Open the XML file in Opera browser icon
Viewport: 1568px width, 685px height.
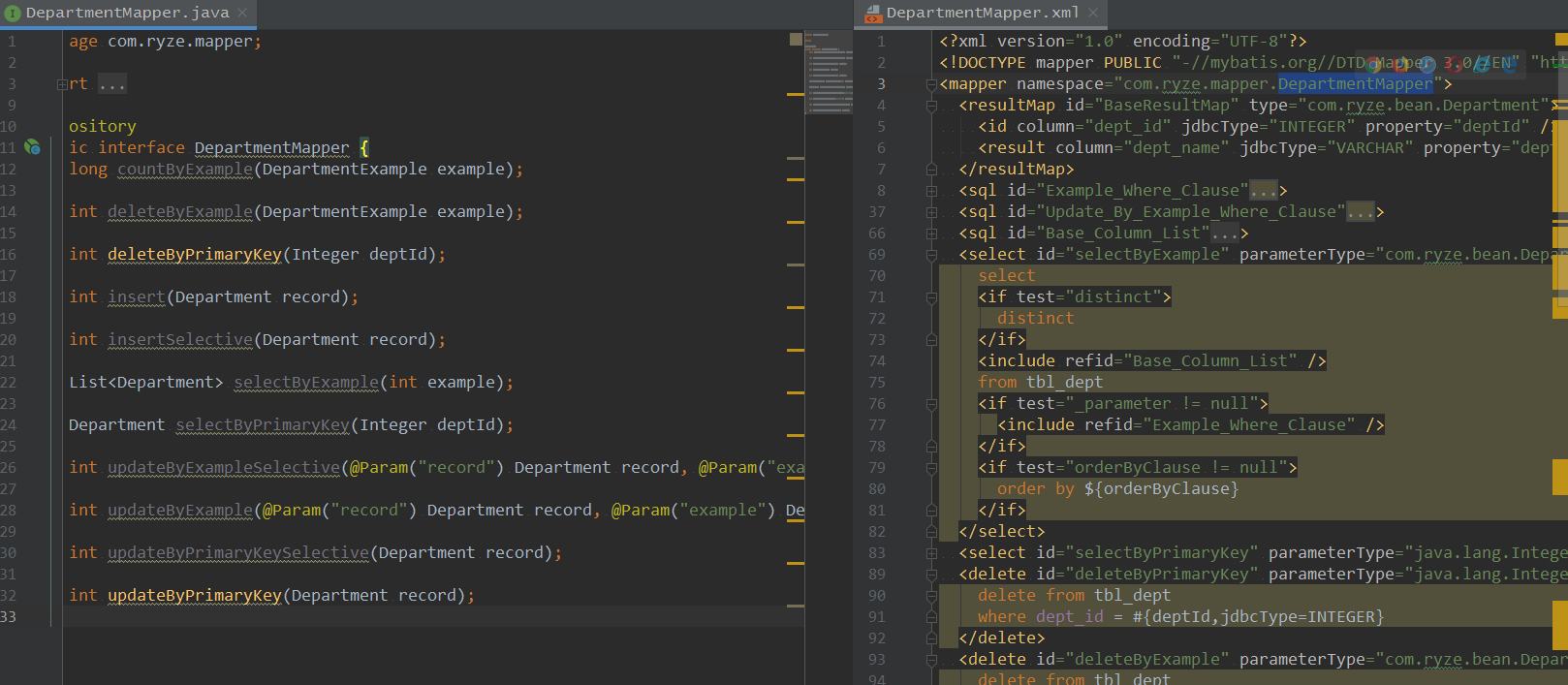tap(1453, 64)
